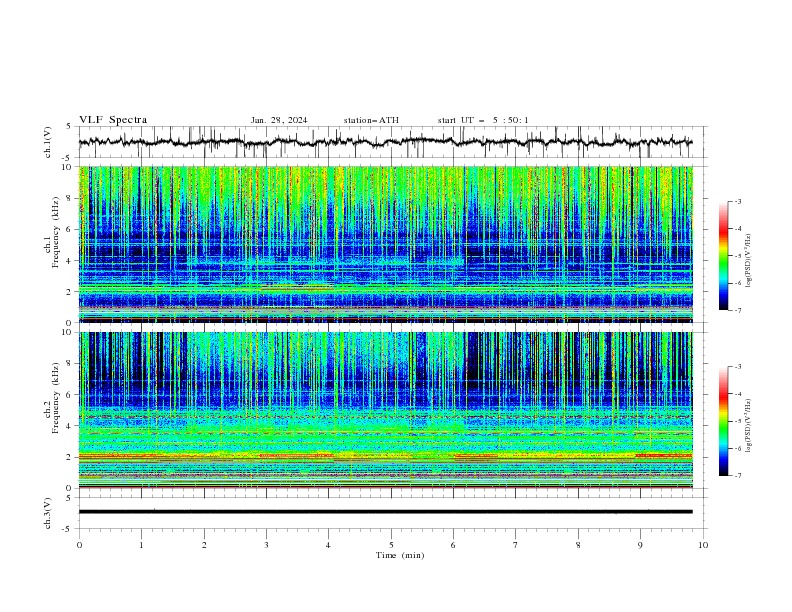Click time axis tick label '4'
792x612 pixels.
(328, 545)
